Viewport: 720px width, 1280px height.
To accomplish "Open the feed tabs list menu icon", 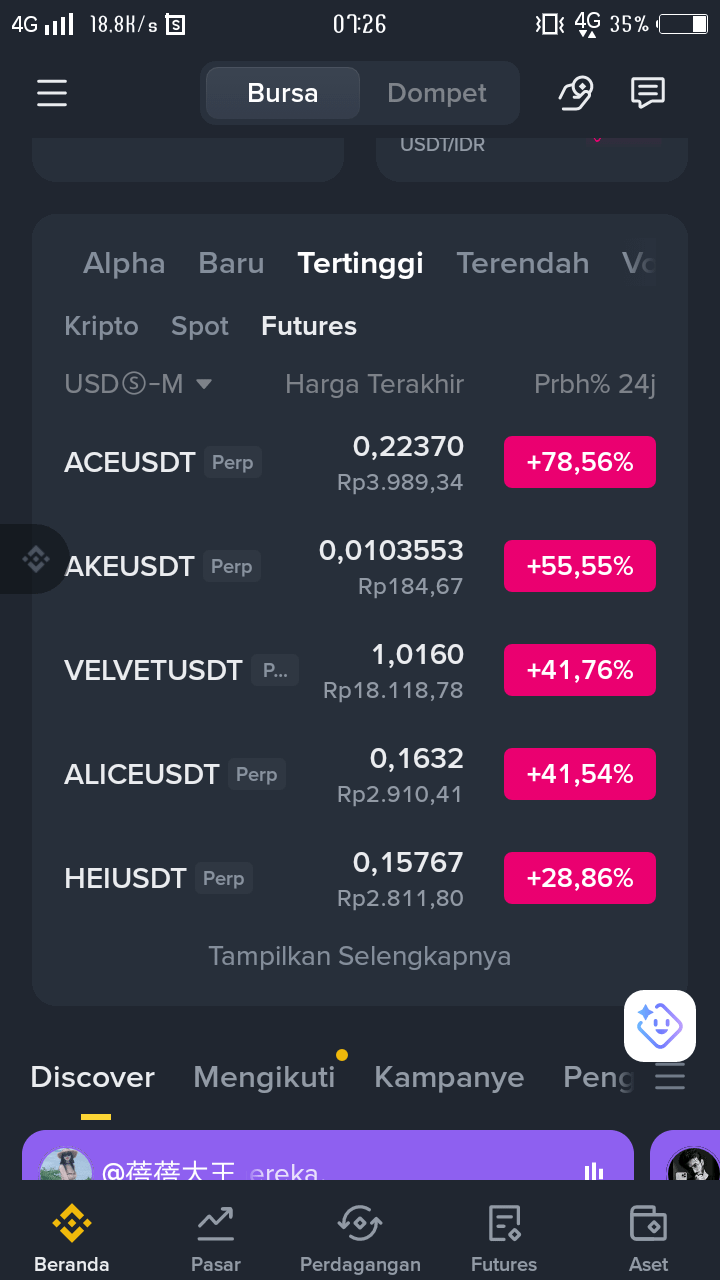I will point(669,1077).
